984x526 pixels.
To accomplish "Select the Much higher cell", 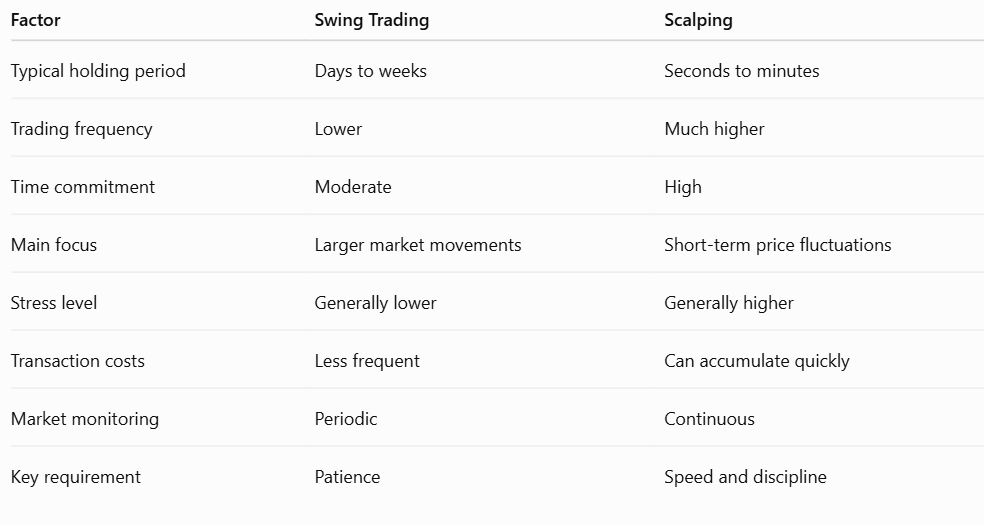I will pos(714,129).
